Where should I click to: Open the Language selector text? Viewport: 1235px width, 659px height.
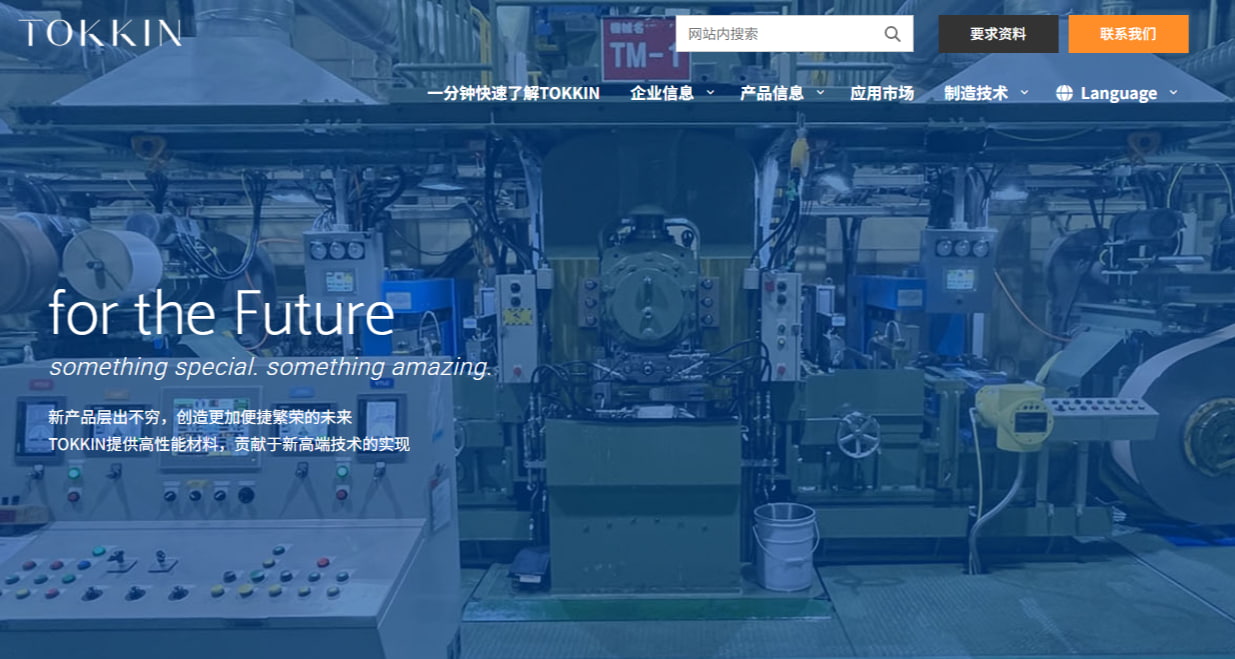[x=1119, y=93]
